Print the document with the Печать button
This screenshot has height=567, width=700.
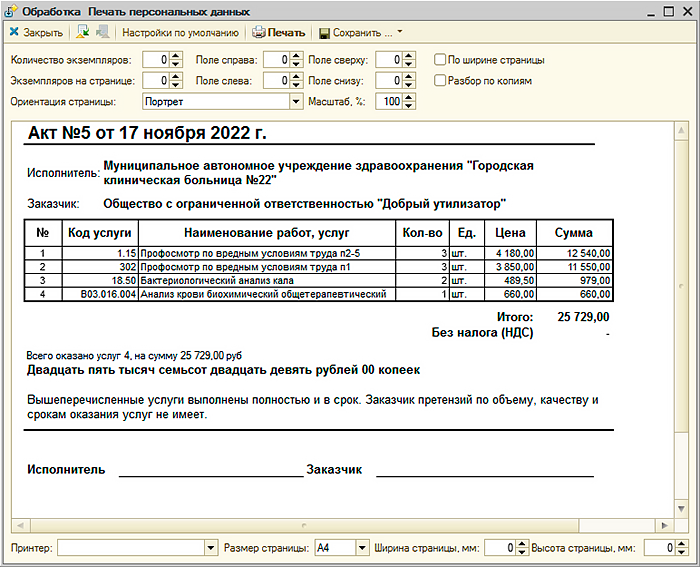pyautogui.click(x=279, y=33)
